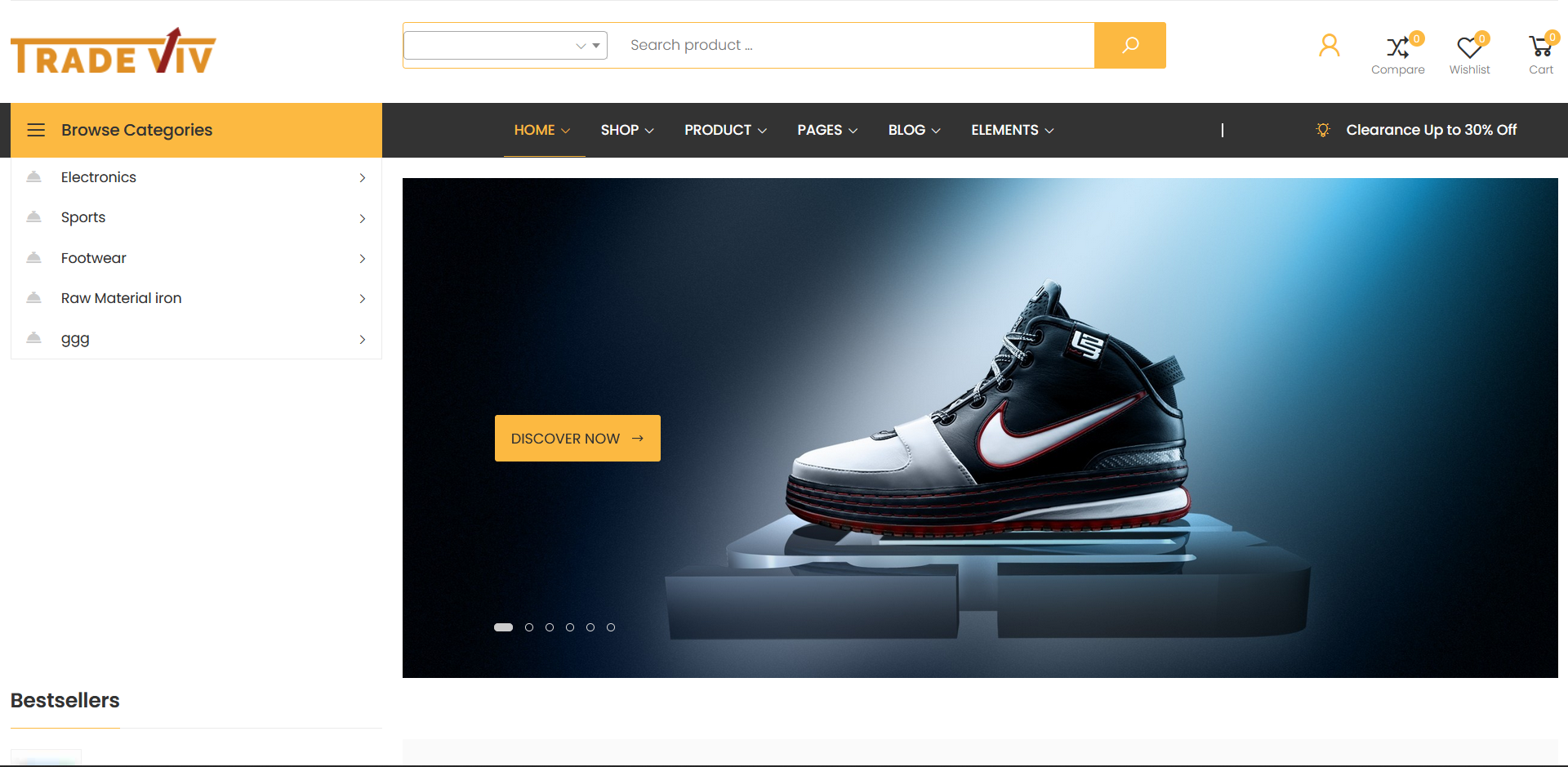Click the hamburger icon beside Browse Categories
Image resolution: width=1568 pixels, height=767 pixels.
tap(36, 130)
